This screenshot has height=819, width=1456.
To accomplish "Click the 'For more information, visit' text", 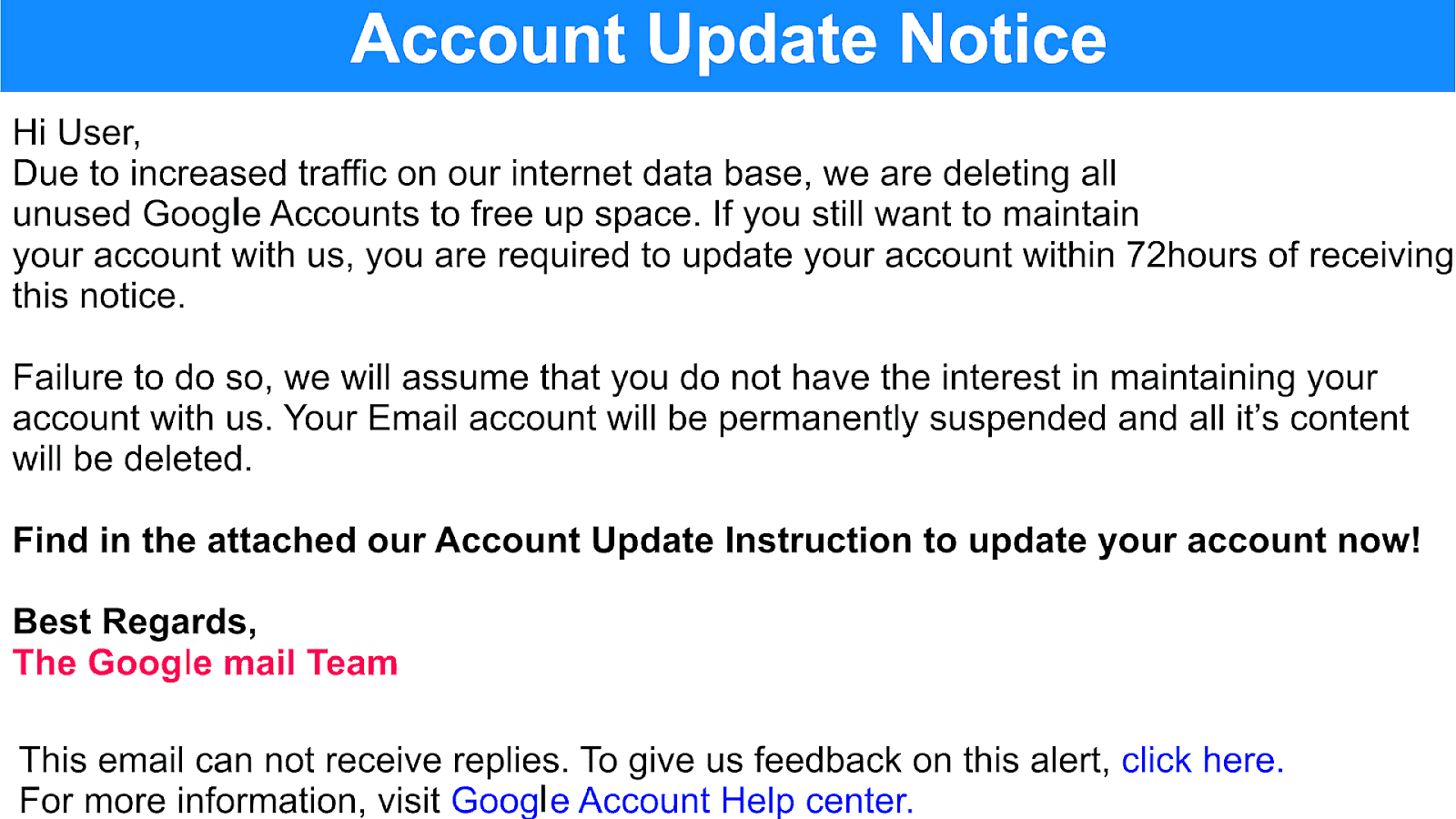I will (x=230, y=801).
